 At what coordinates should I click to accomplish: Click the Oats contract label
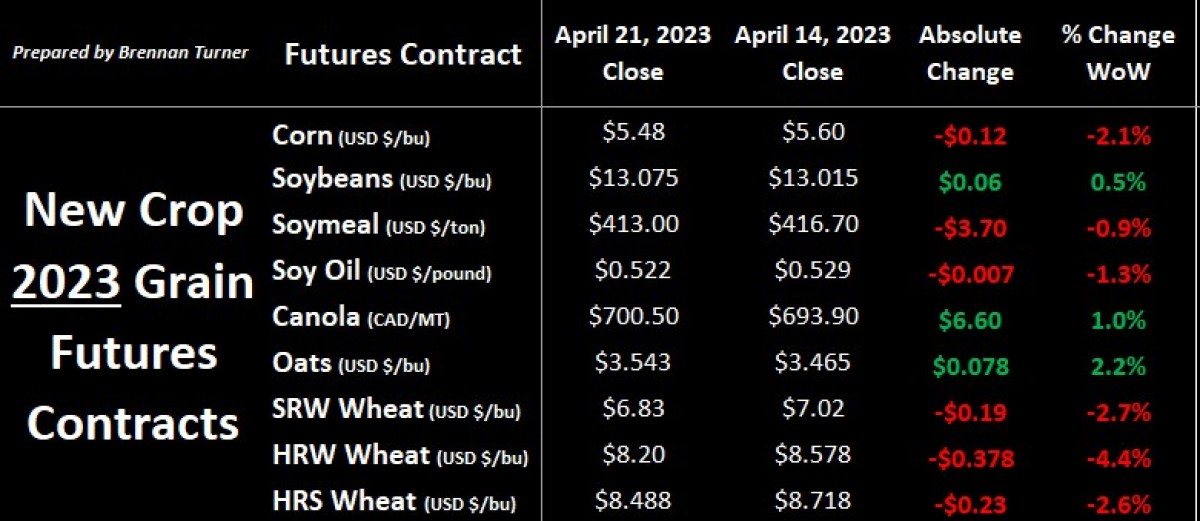350,362
